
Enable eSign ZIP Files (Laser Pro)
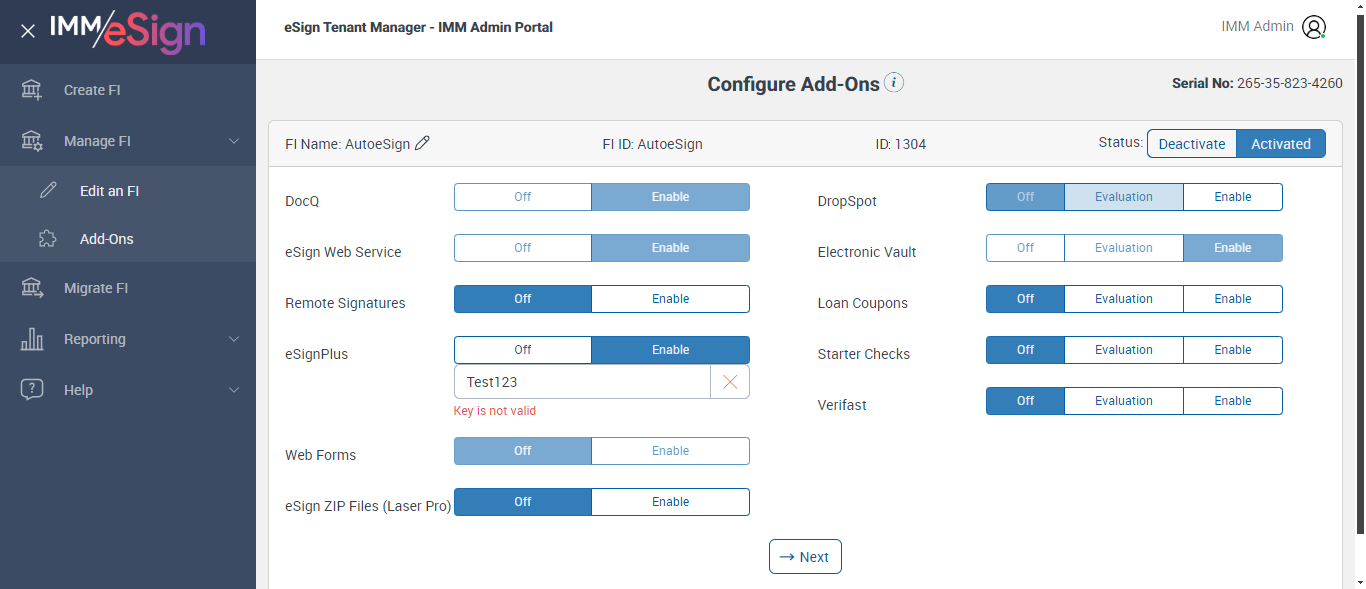670,502
